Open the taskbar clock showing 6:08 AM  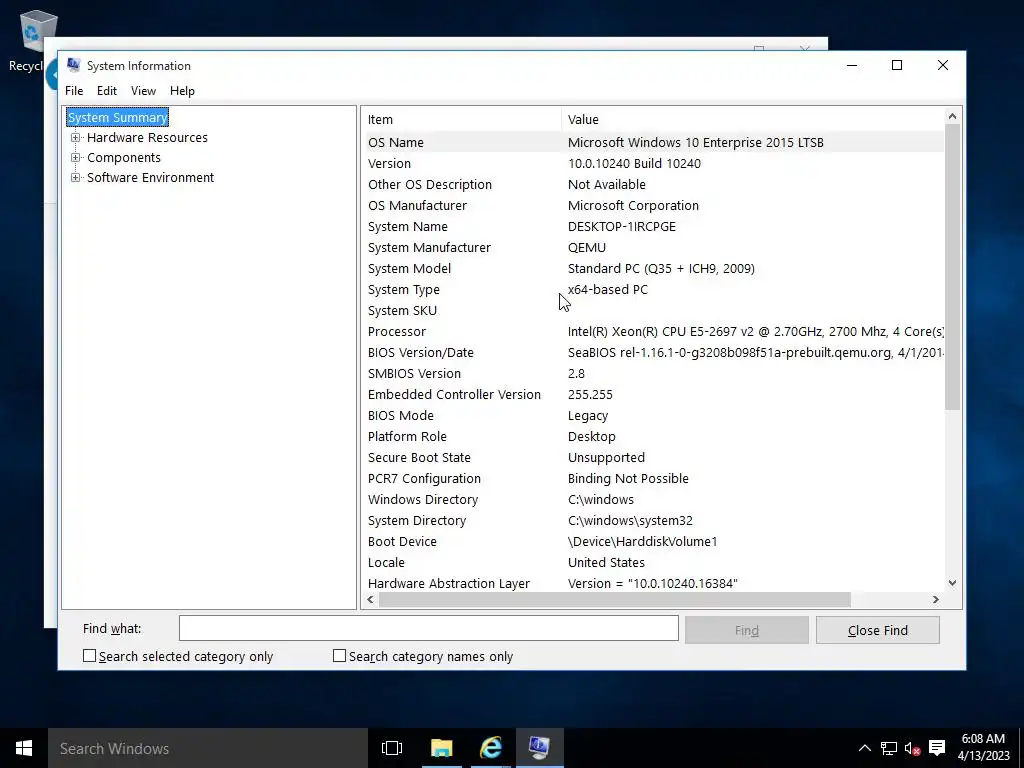point(983,748)
